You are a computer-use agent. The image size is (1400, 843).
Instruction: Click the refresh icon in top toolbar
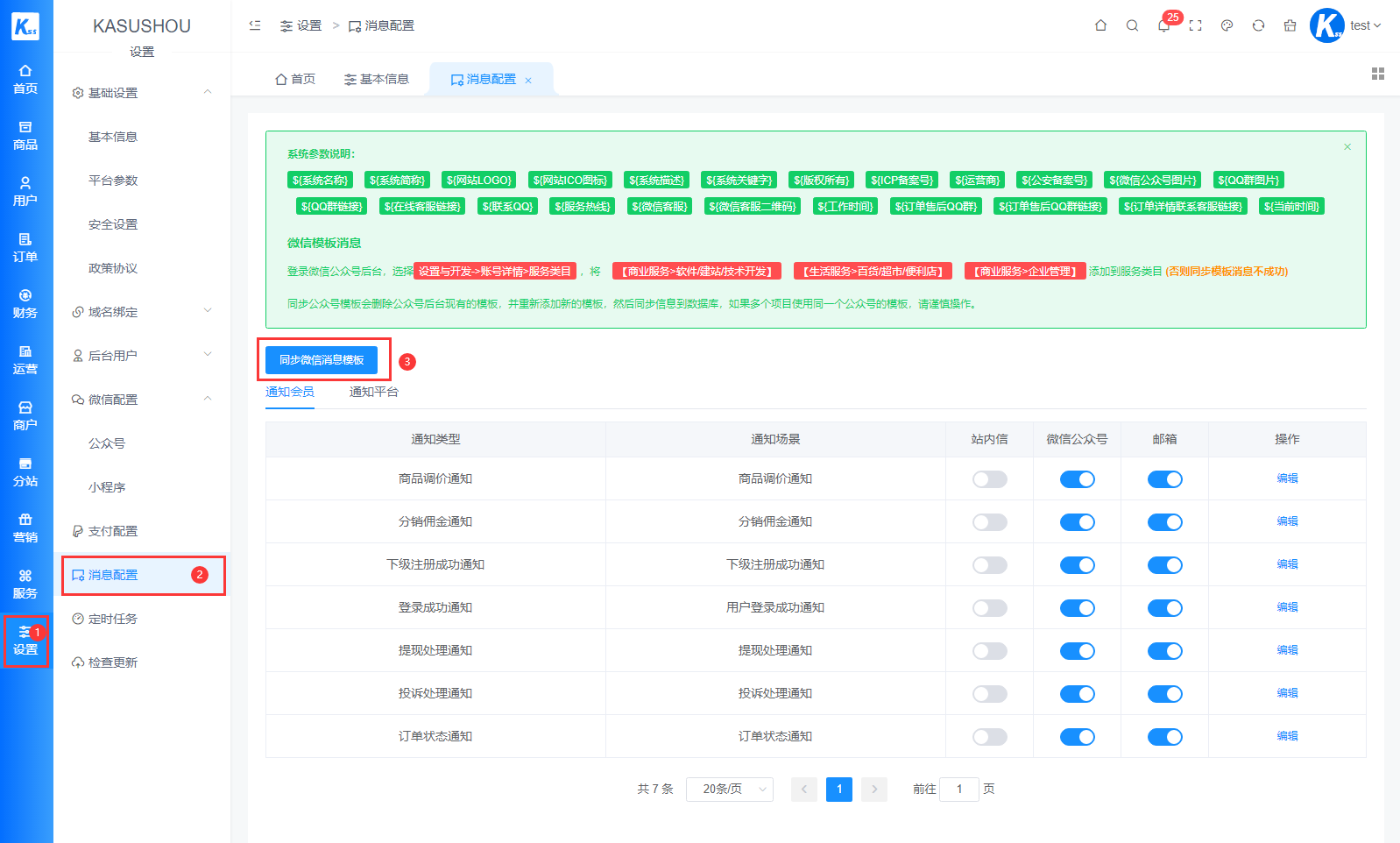[x=1258, y=25]
